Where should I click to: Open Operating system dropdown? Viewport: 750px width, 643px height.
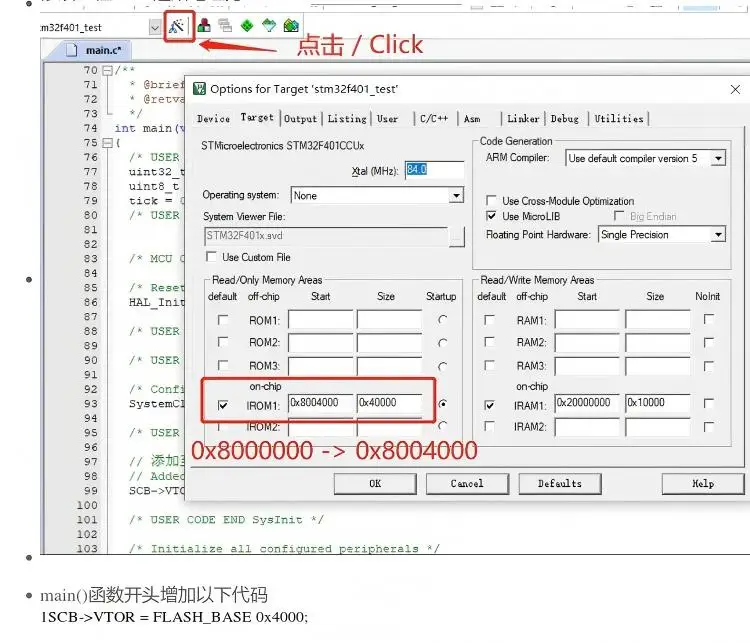(456, 195)
